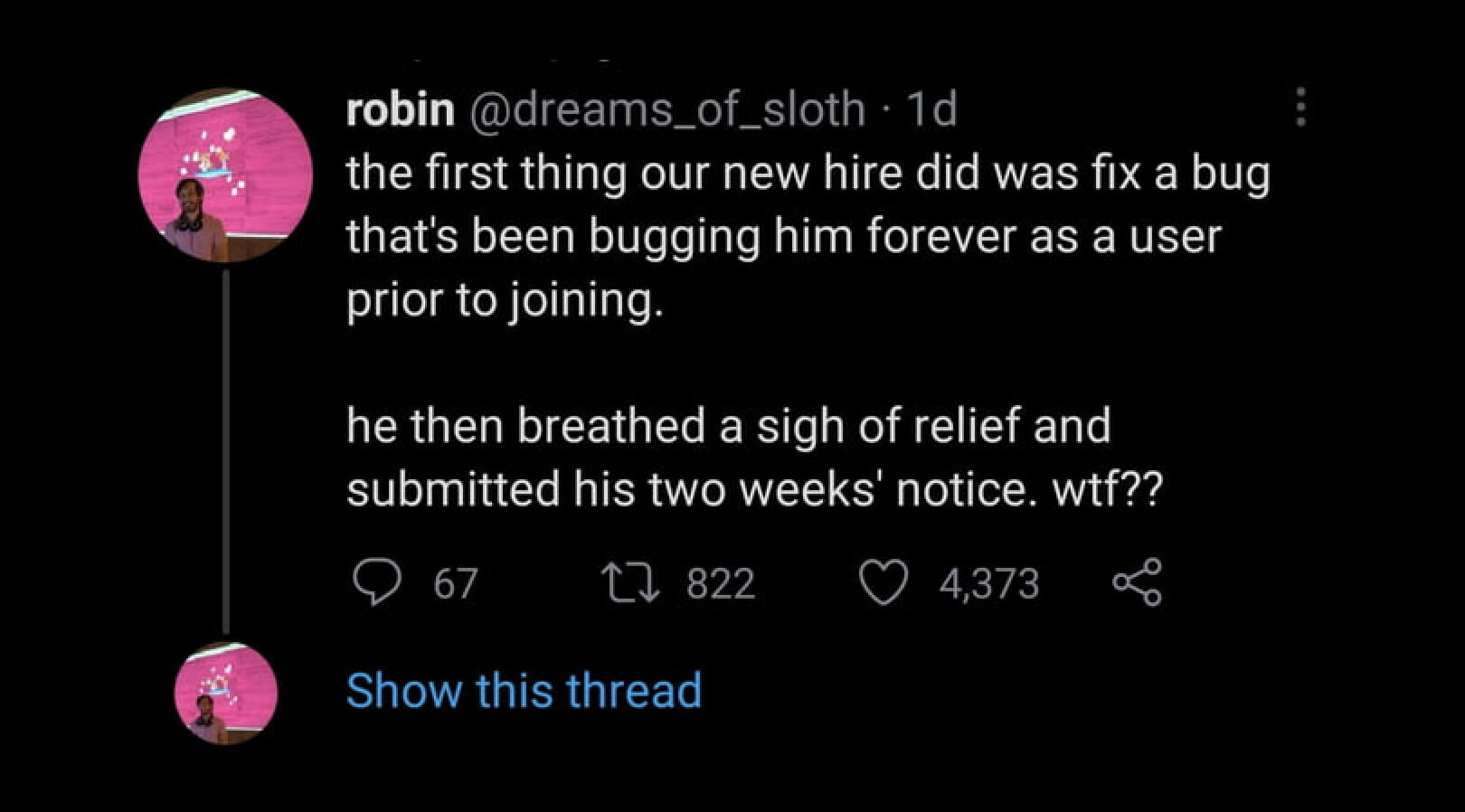This screenshot has width=1465, height=812.
Task: Click the reply speech bubble icon
Action: [375, 582]
